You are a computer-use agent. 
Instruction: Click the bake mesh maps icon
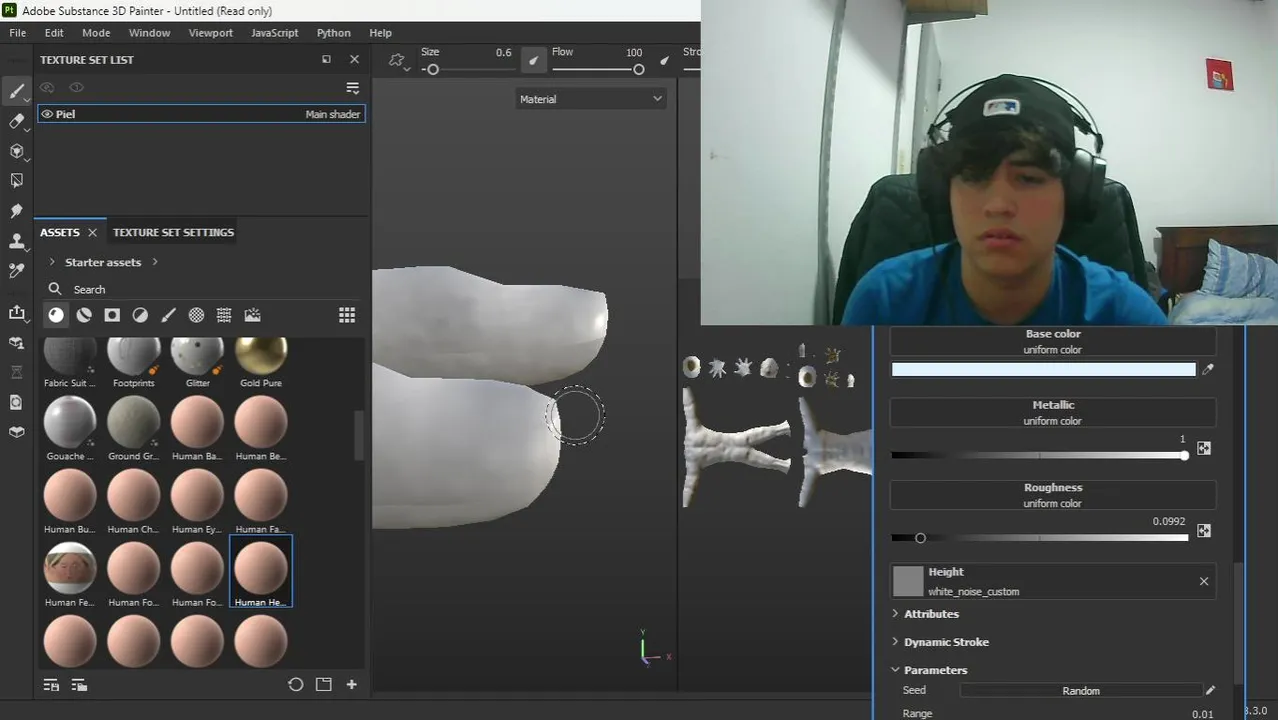click(17, 402)
